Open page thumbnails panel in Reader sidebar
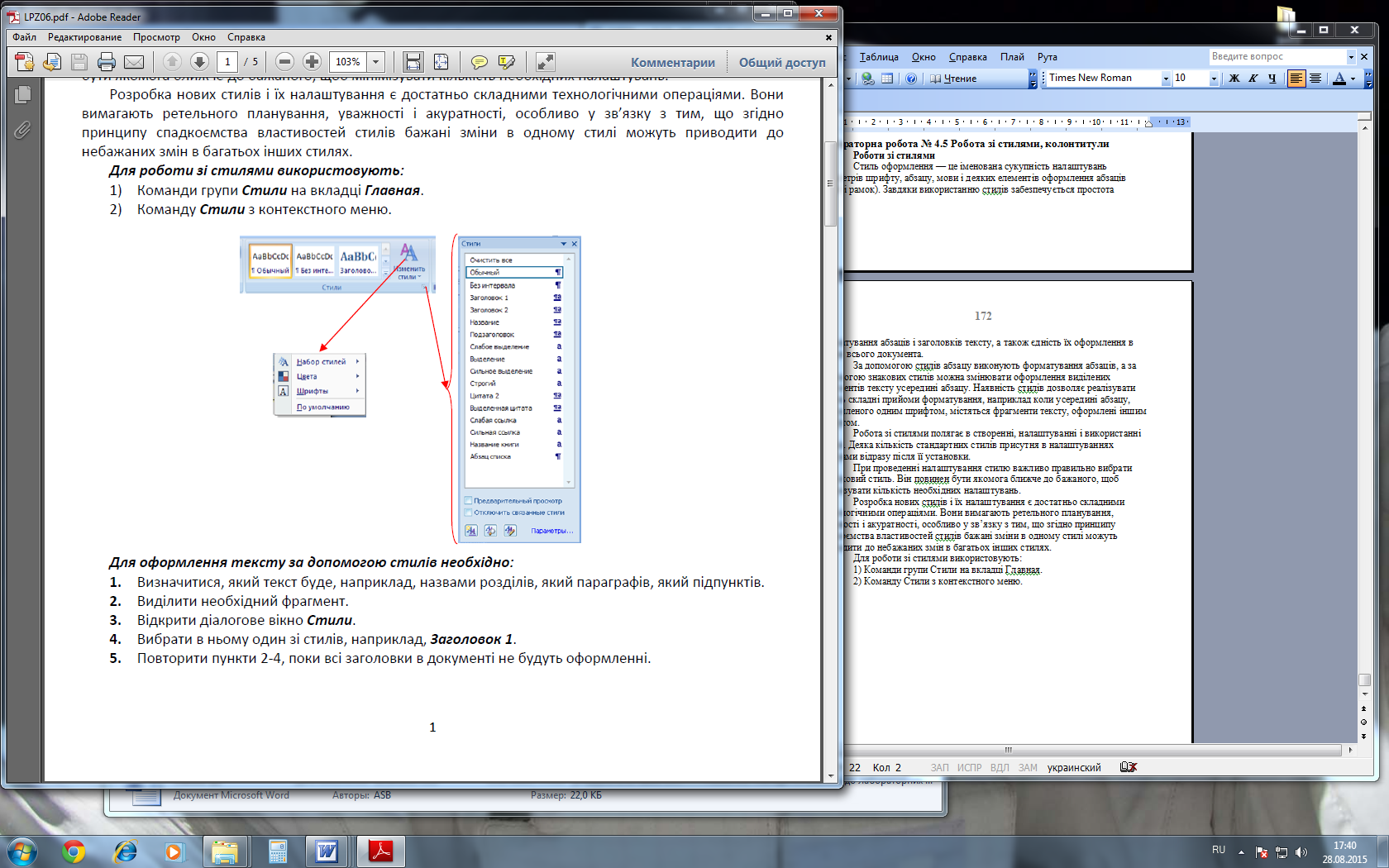The width and height of the screenshot is (1389, 868). pyautogui.click(x=23, y=95)
